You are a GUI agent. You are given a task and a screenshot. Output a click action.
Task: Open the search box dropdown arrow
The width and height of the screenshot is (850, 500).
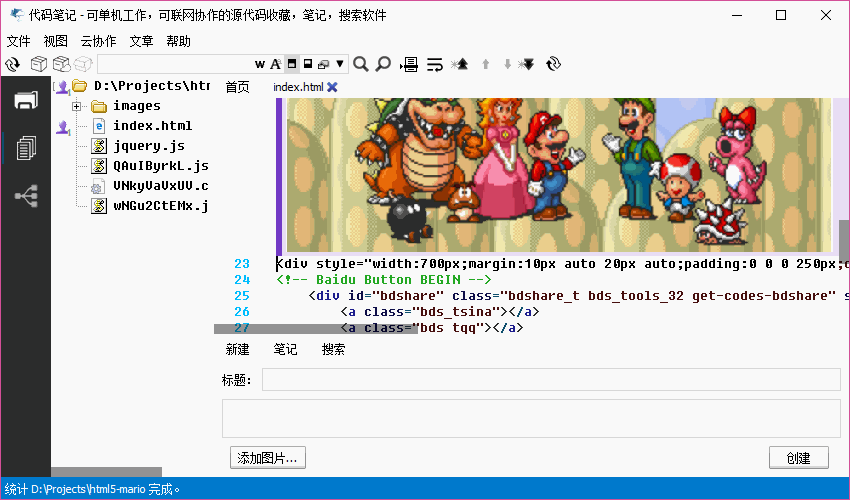pos(340,64)
